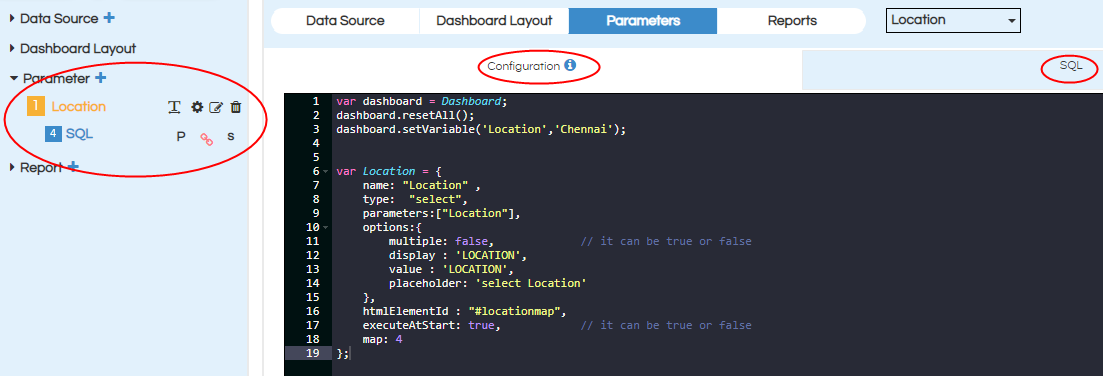Open the Location dropdown selector
Viewport: 1105px width, 376px height.
click(953, 20)
